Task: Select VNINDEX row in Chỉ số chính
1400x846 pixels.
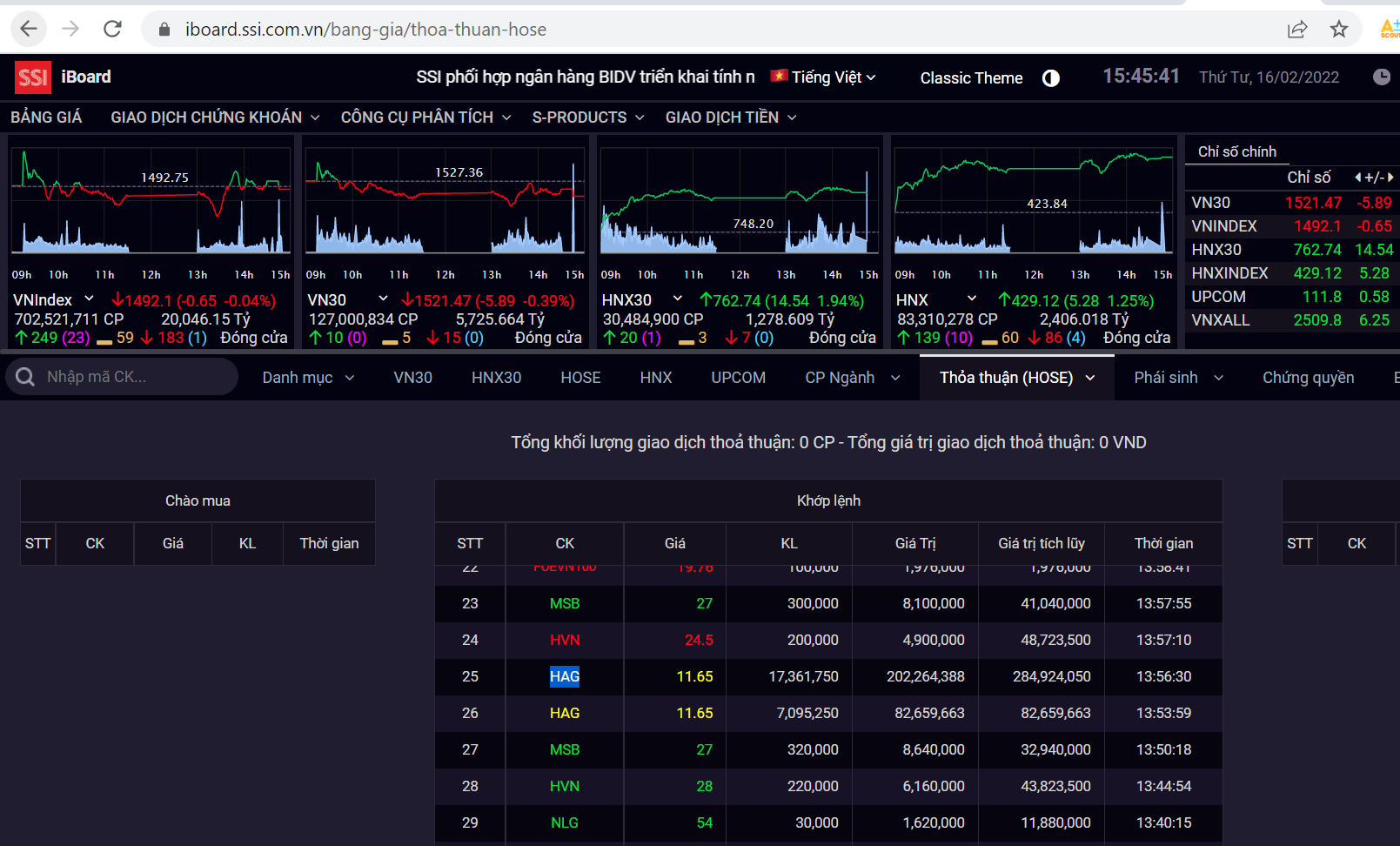Action: point(1292,226)
